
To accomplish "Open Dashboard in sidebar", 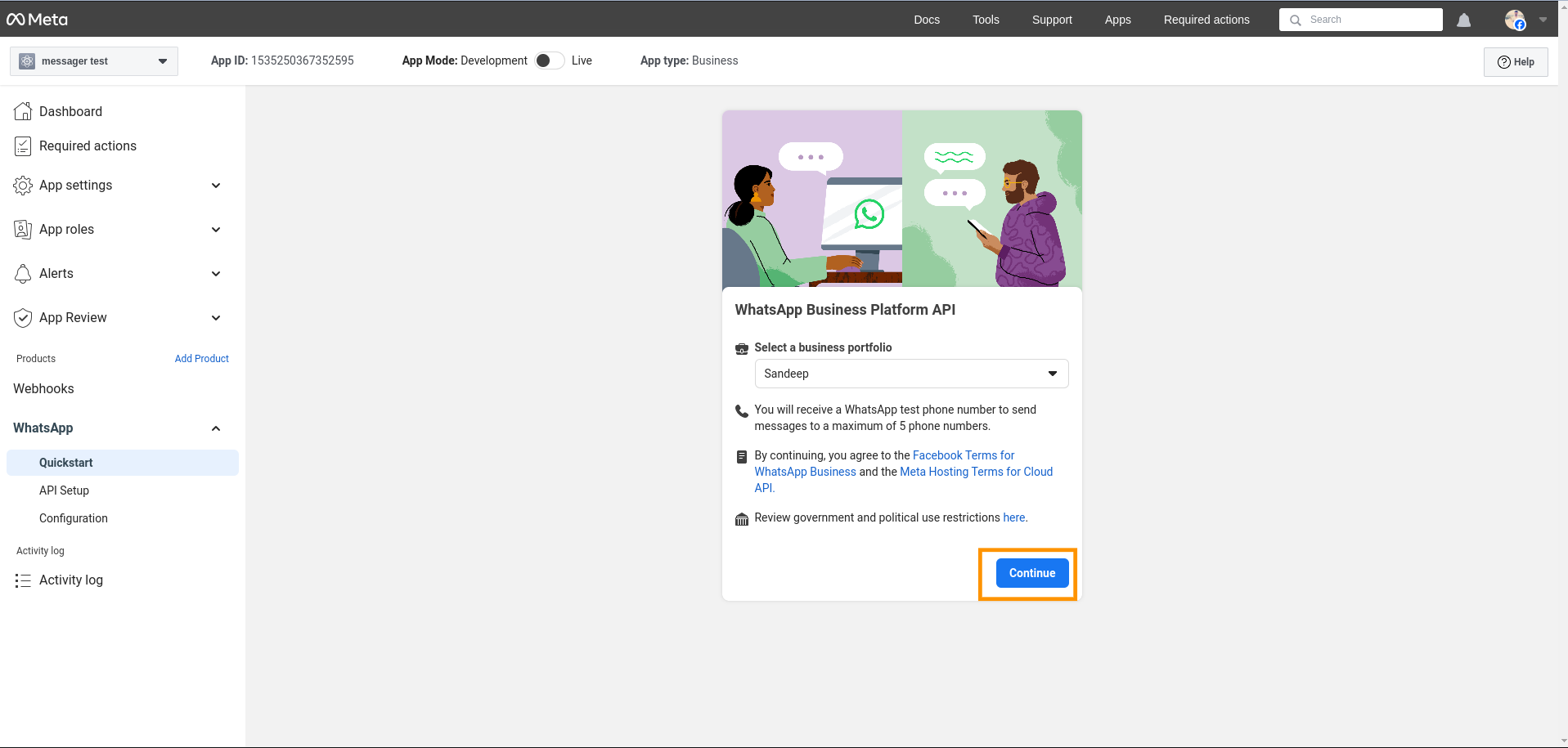I will tap(70, 111).
